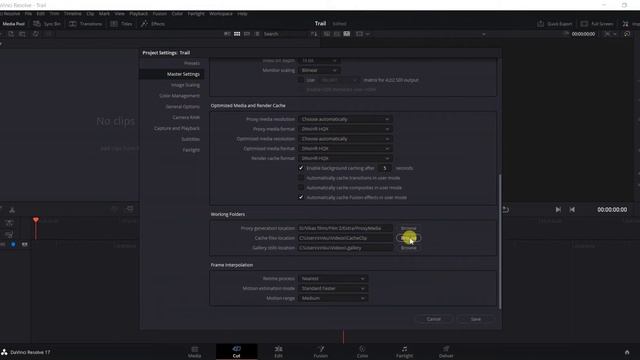Toggle the Use matrix for 4:2:2 SDI checkbox
This screenshot has width=640, height=360.
[x=301, y=80]
